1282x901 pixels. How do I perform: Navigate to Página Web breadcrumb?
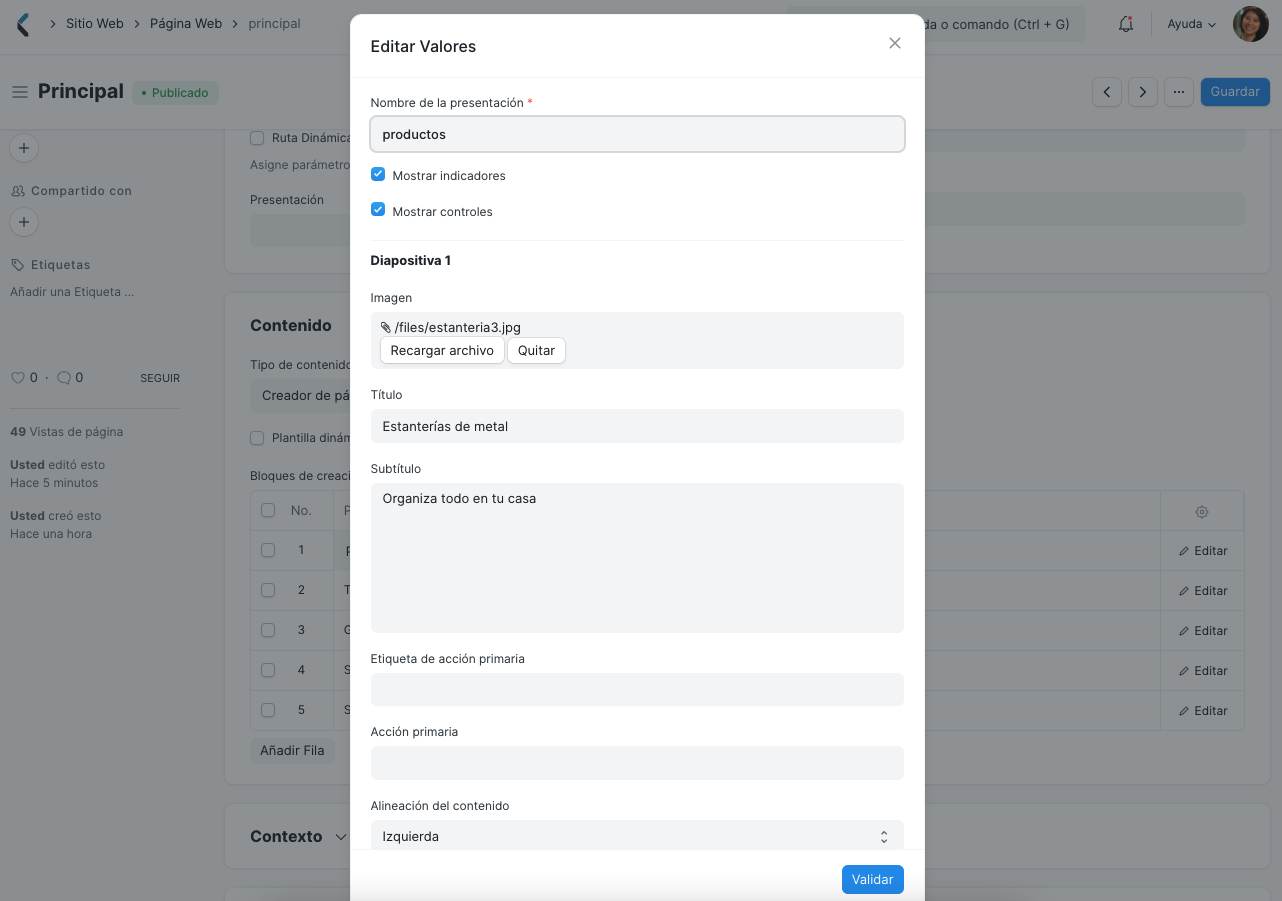pyautogui.click(x=185, y=23)
